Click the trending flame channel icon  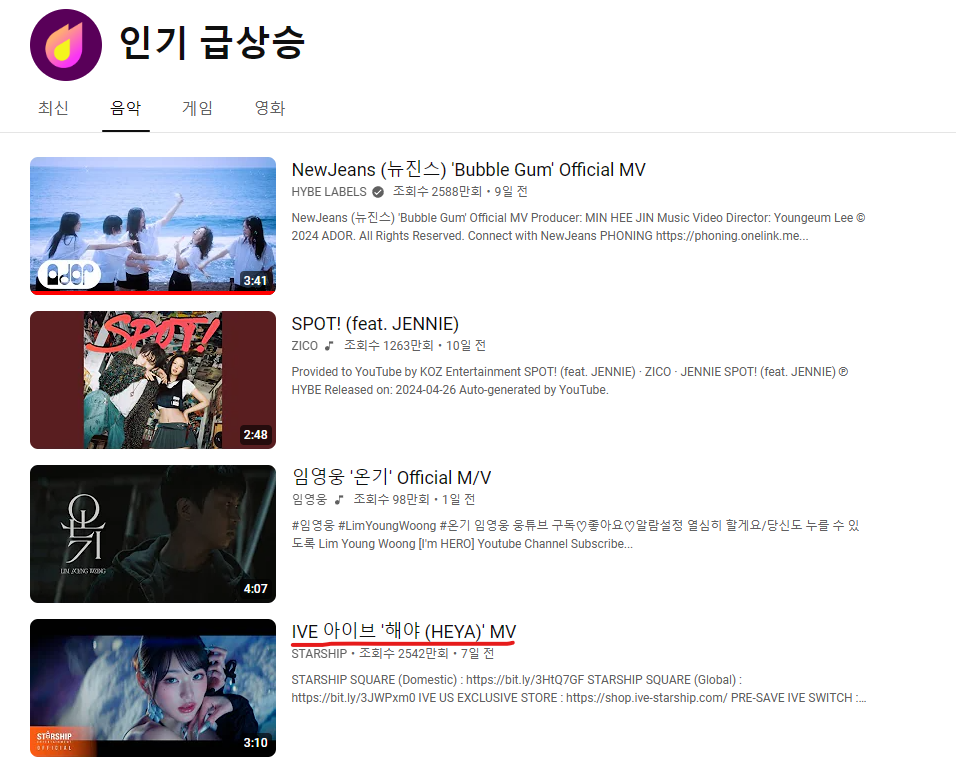coord(66,45)
